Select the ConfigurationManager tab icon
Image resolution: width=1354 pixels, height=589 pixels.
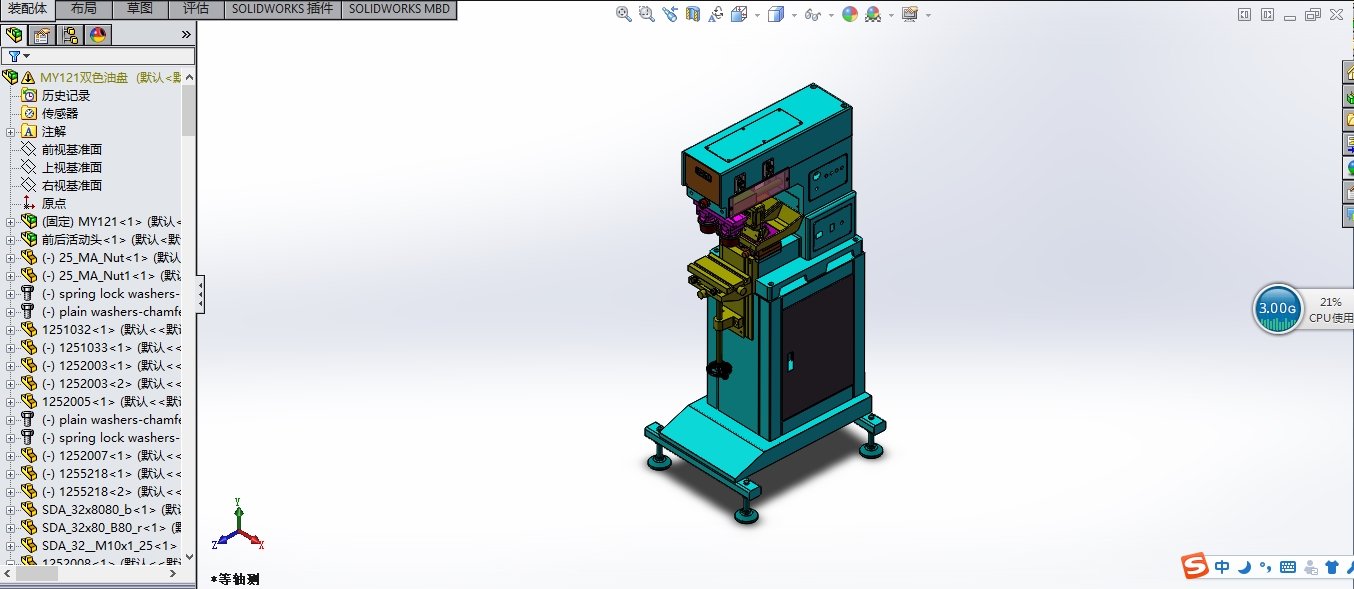[69, 35]
